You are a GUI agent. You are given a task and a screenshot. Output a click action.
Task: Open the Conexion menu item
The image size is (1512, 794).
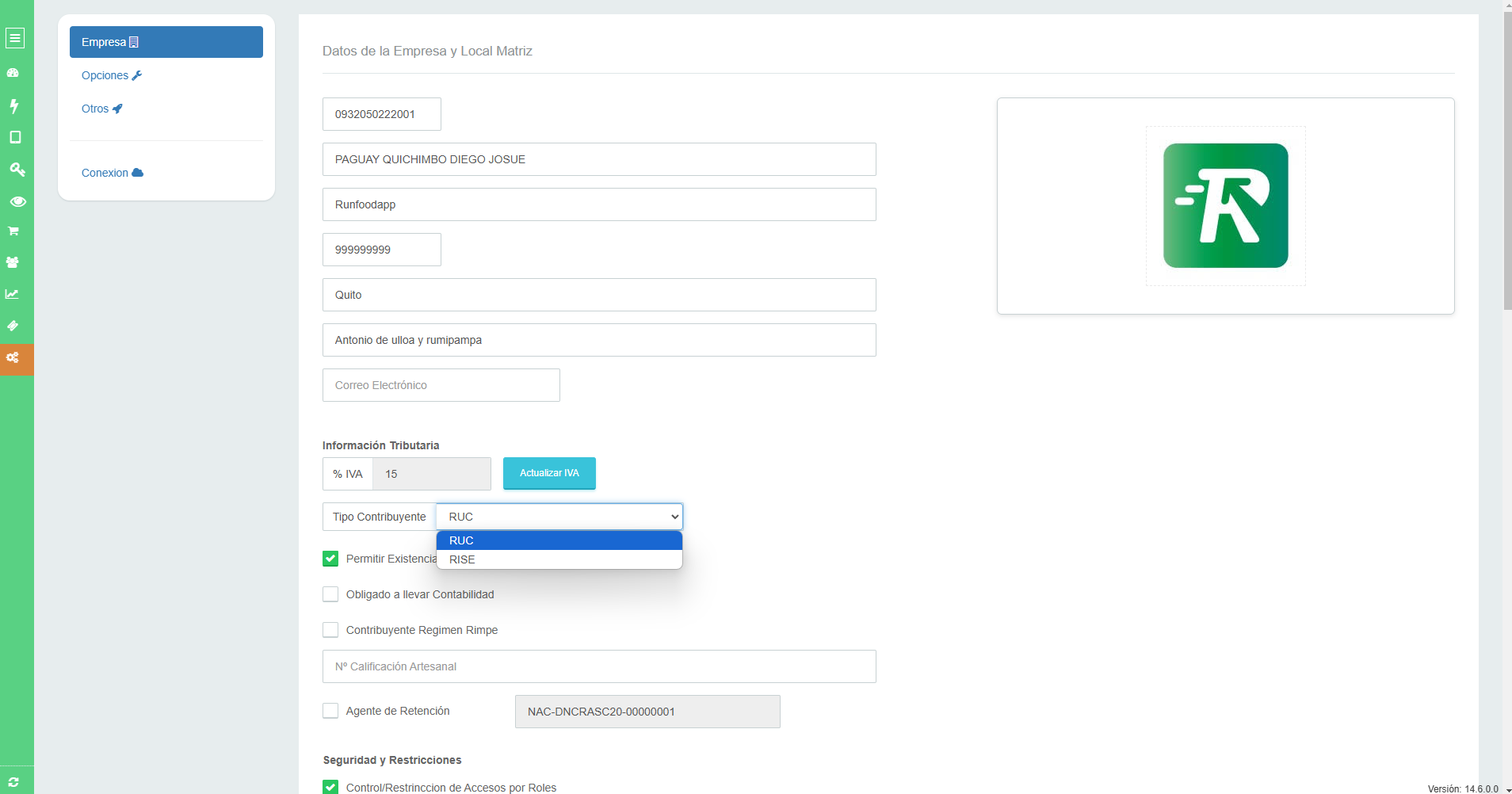[113, 173]
